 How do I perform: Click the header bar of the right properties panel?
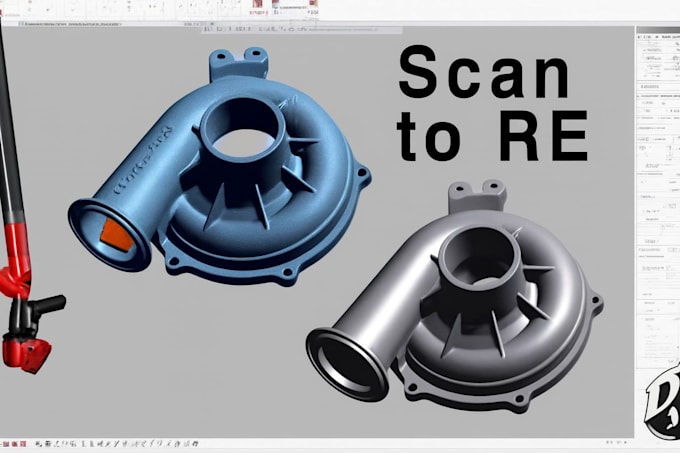tap(658, 29)
